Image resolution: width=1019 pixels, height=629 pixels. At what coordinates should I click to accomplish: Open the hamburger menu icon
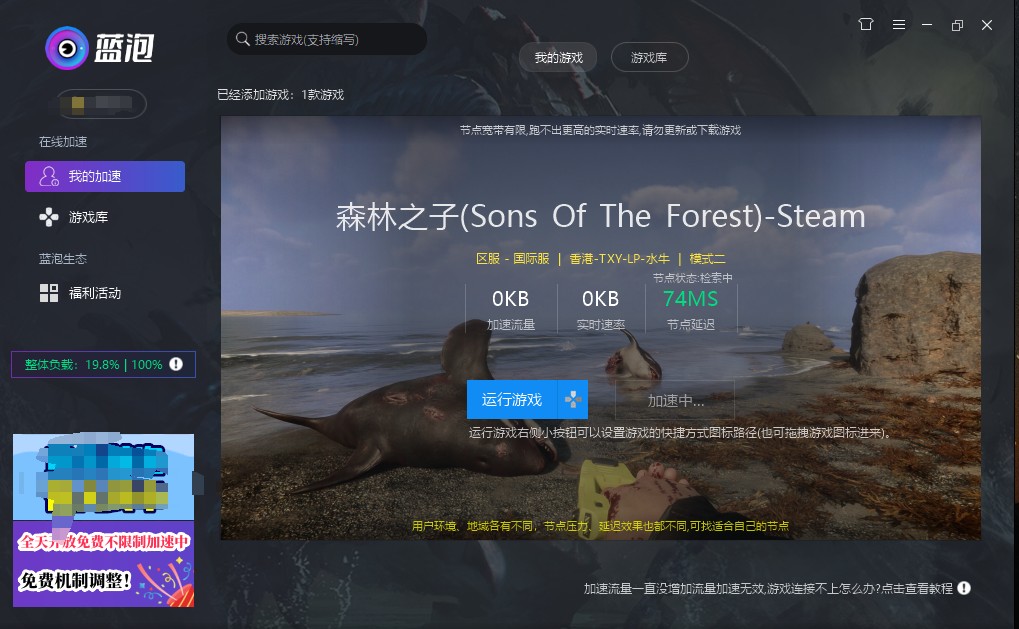pyautogui.click(x=899, y=25)
